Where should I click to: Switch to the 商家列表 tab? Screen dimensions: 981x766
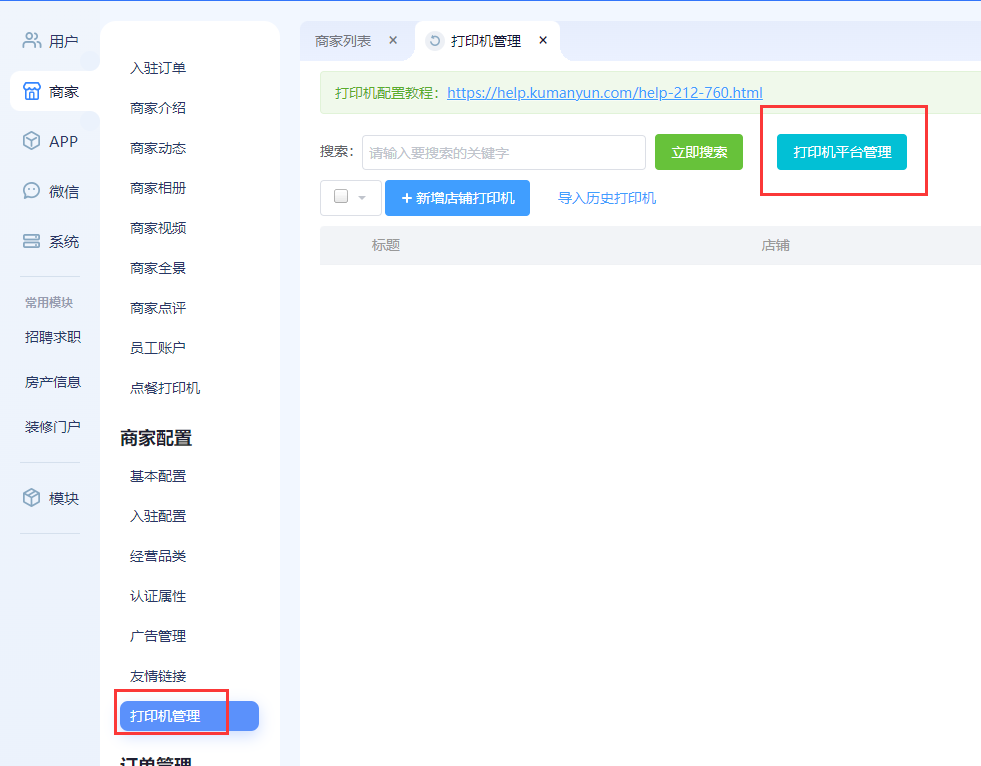343,41
